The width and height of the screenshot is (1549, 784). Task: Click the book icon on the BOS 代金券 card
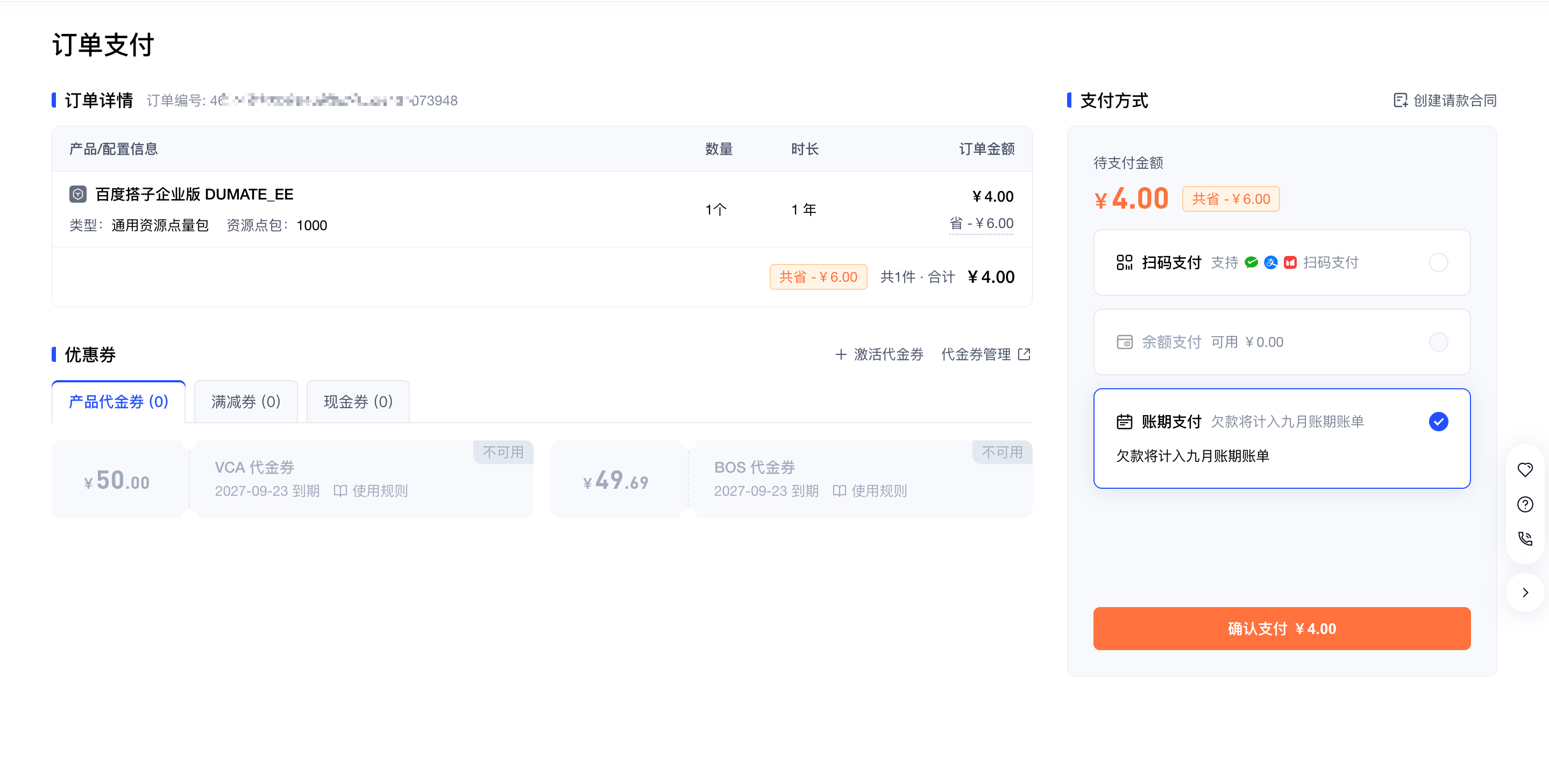pyautogui.click(x=840, y=491)
